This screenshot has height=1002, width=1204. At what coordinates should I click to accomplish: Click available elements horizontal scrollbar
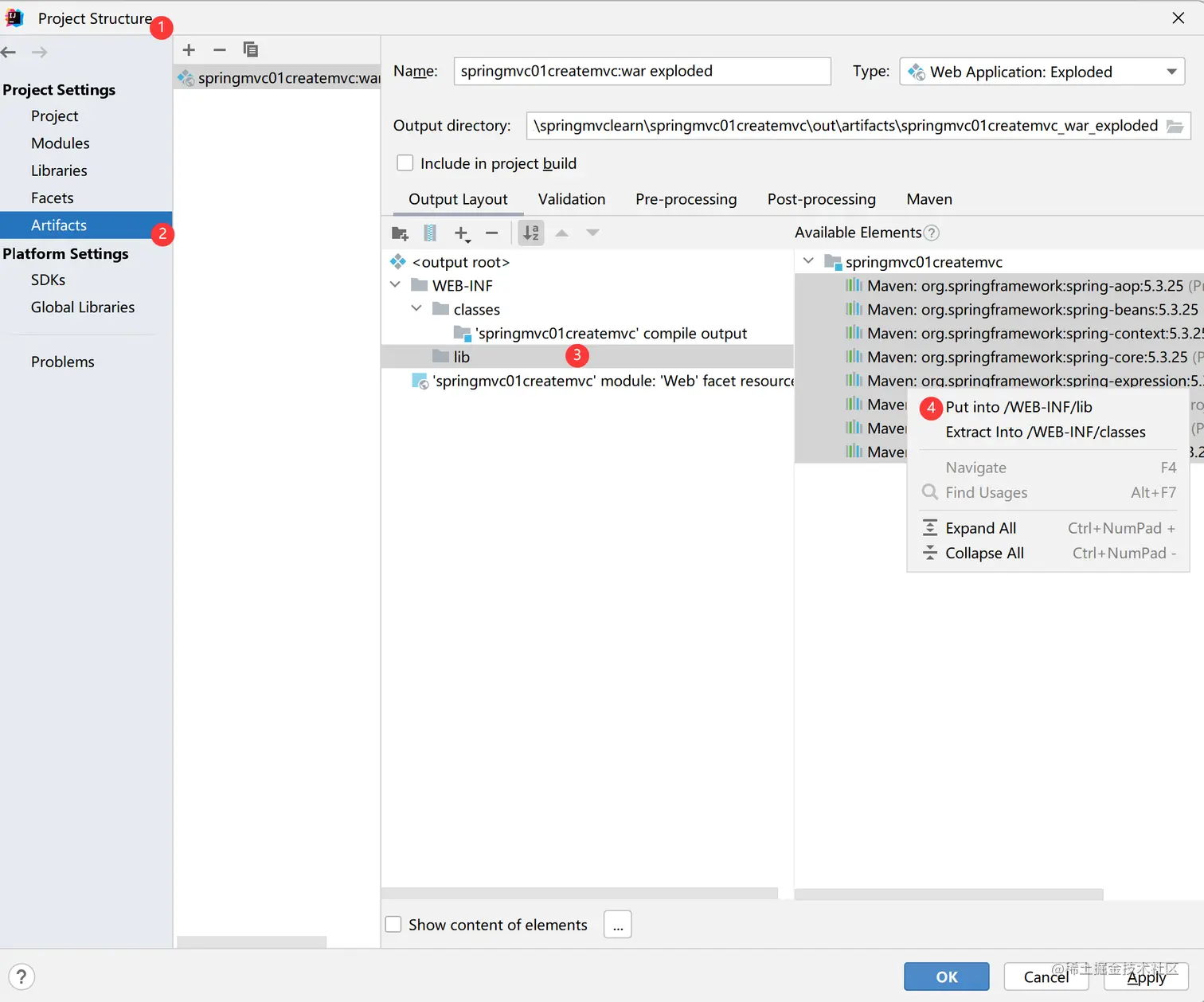pyautogui.click(x=949, y=894)
